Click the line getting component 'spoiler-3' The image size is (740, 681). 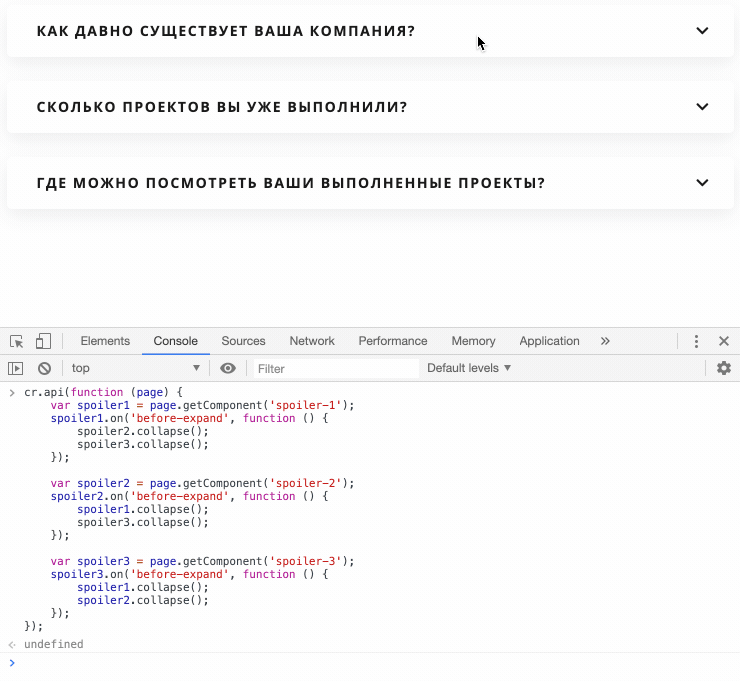click(x=202, y=561)
